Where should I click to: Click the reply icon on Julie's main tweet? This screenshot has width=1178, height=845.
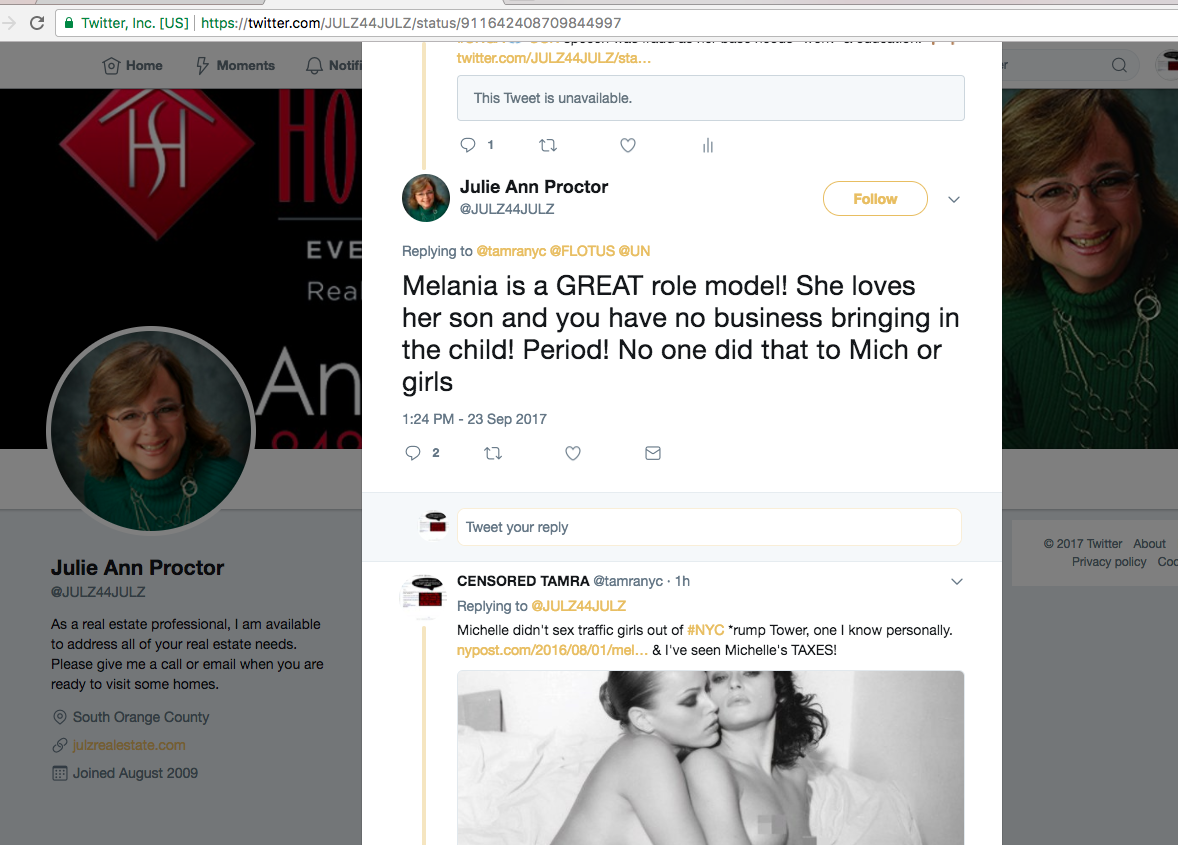(x=412, y=453)
